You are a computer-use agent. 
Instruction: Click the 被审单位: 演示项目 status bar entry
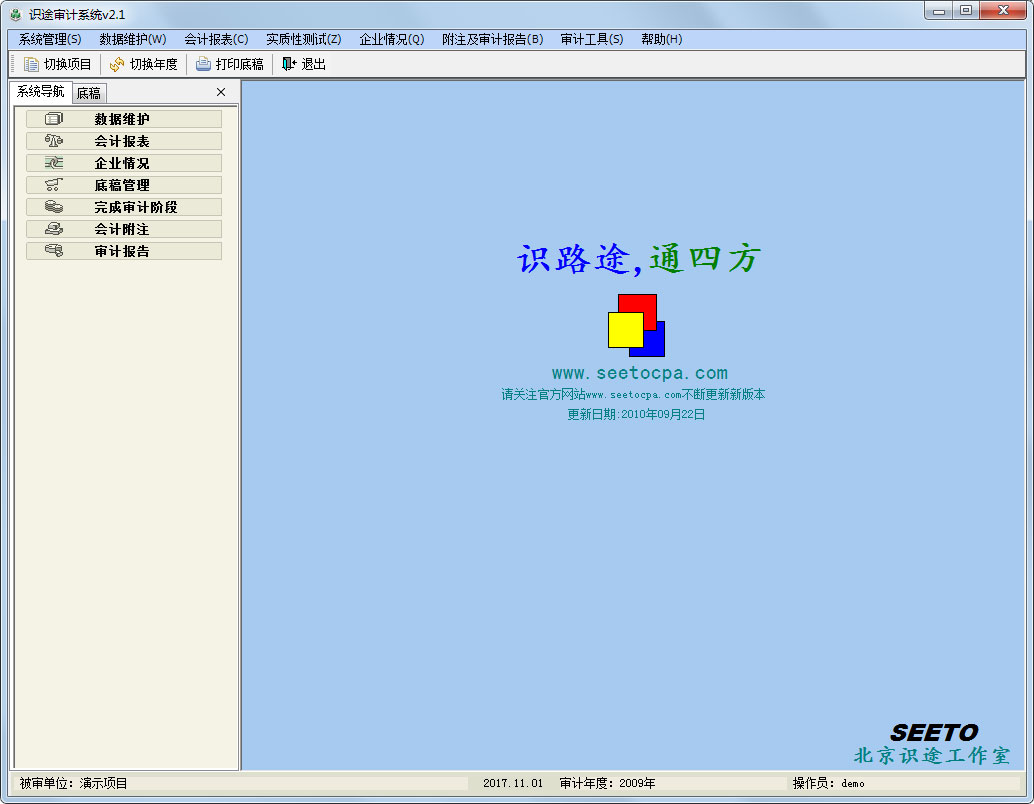tap(73, 783)
